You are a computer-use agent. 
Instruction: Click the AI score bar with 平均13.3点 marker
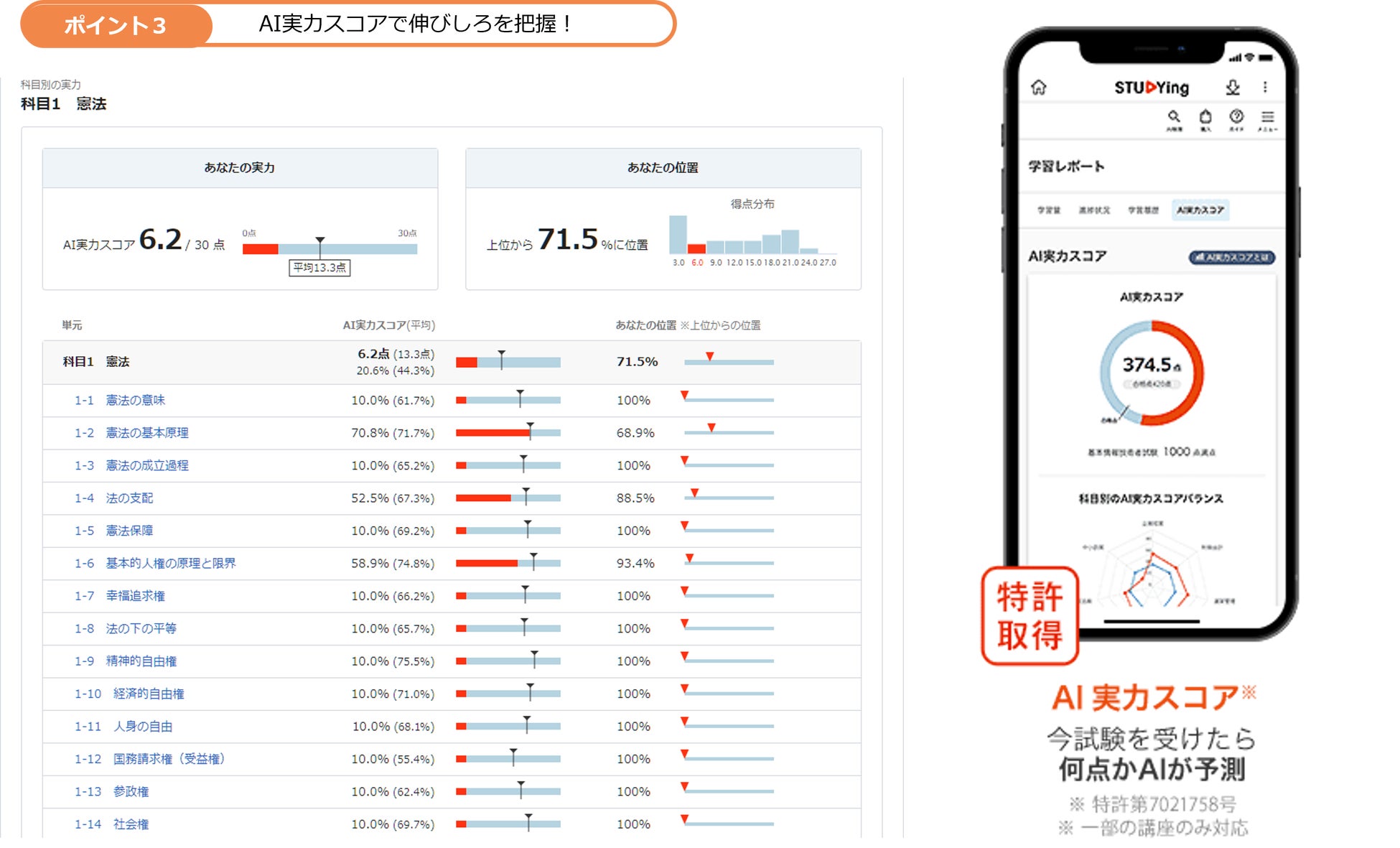point(330,249)
